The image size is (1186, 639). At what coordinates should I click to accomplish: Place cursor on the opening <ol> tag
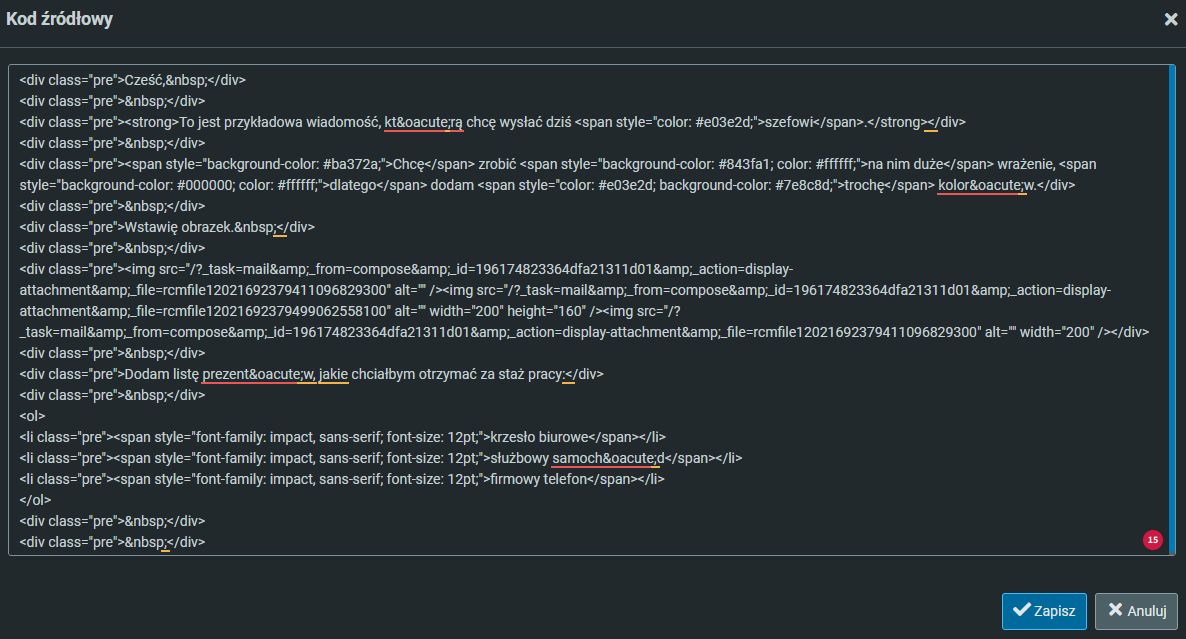coord(32,416)
